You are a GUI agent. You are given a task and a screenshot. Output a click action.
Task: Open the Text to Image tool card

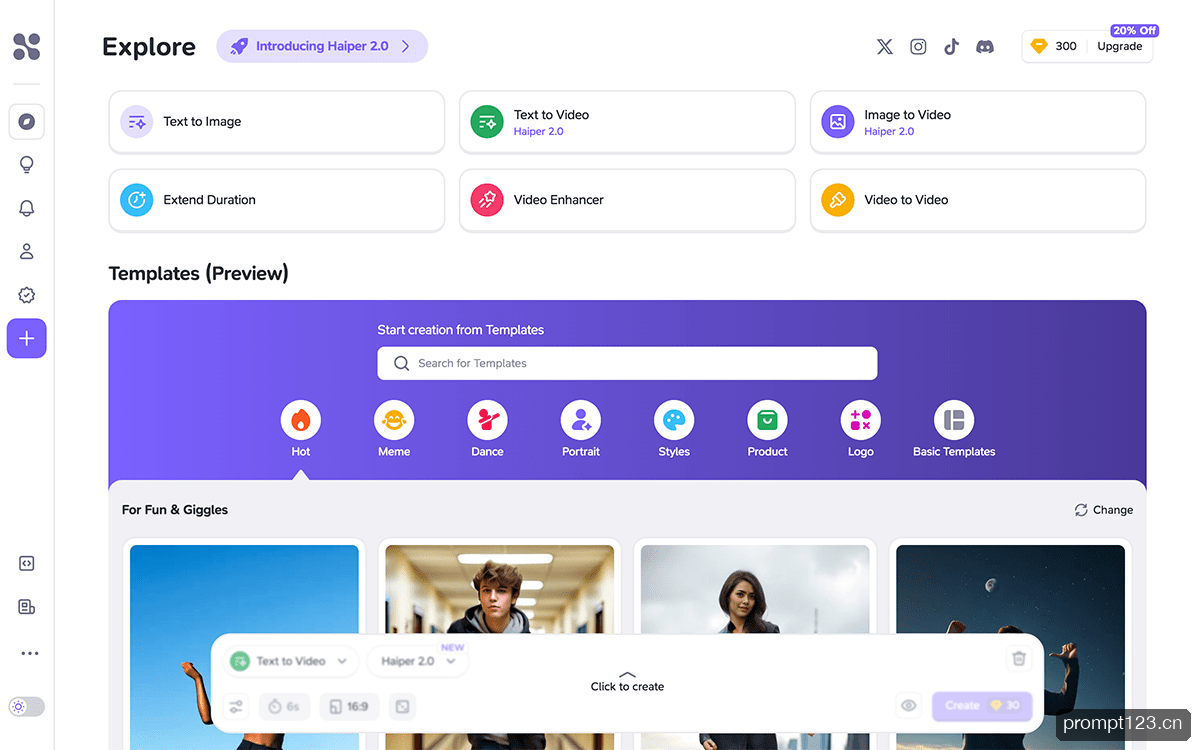tap(277, 122)
